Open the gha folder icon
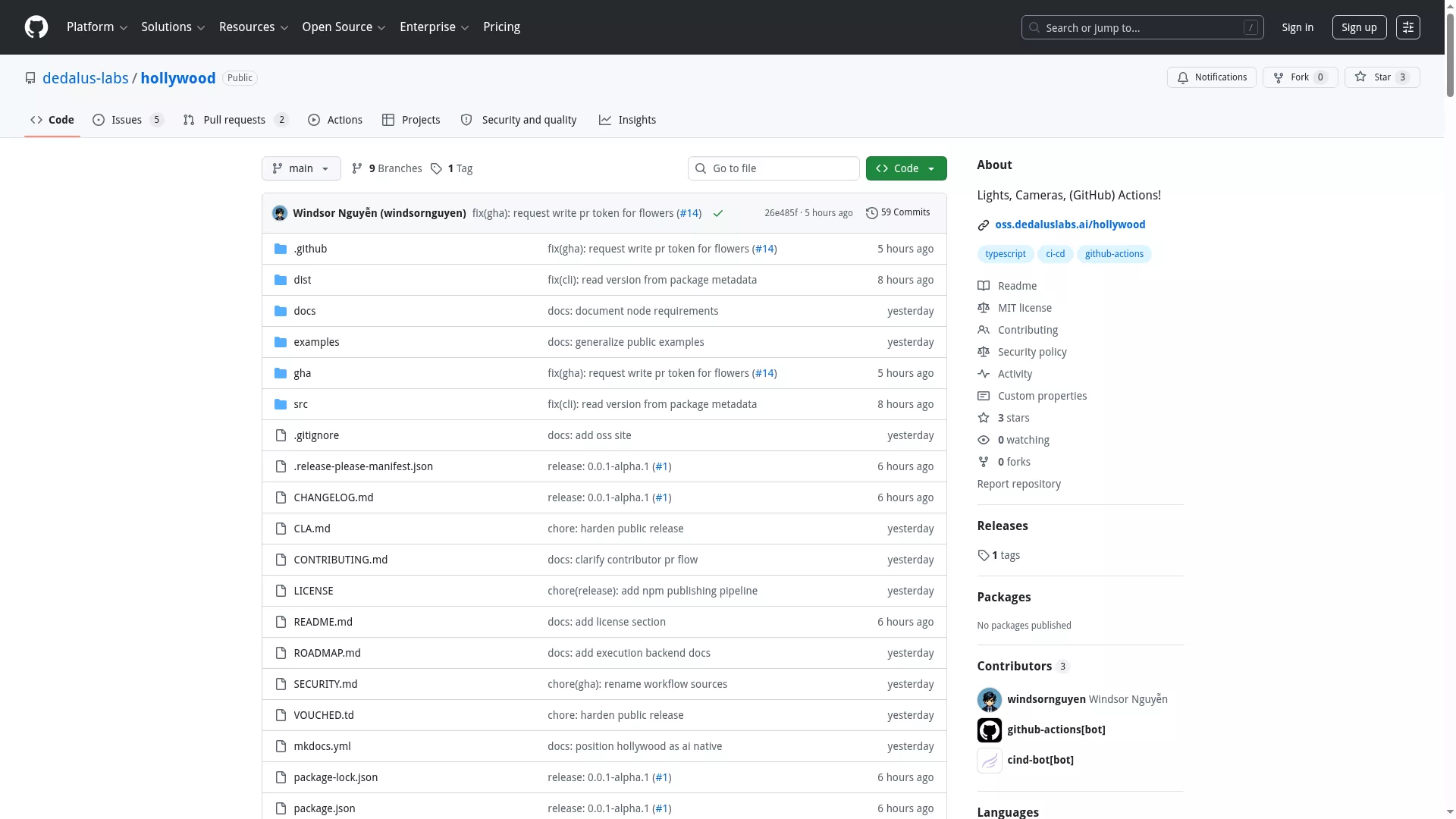1456x819 pixels. [x=281, y=373]
